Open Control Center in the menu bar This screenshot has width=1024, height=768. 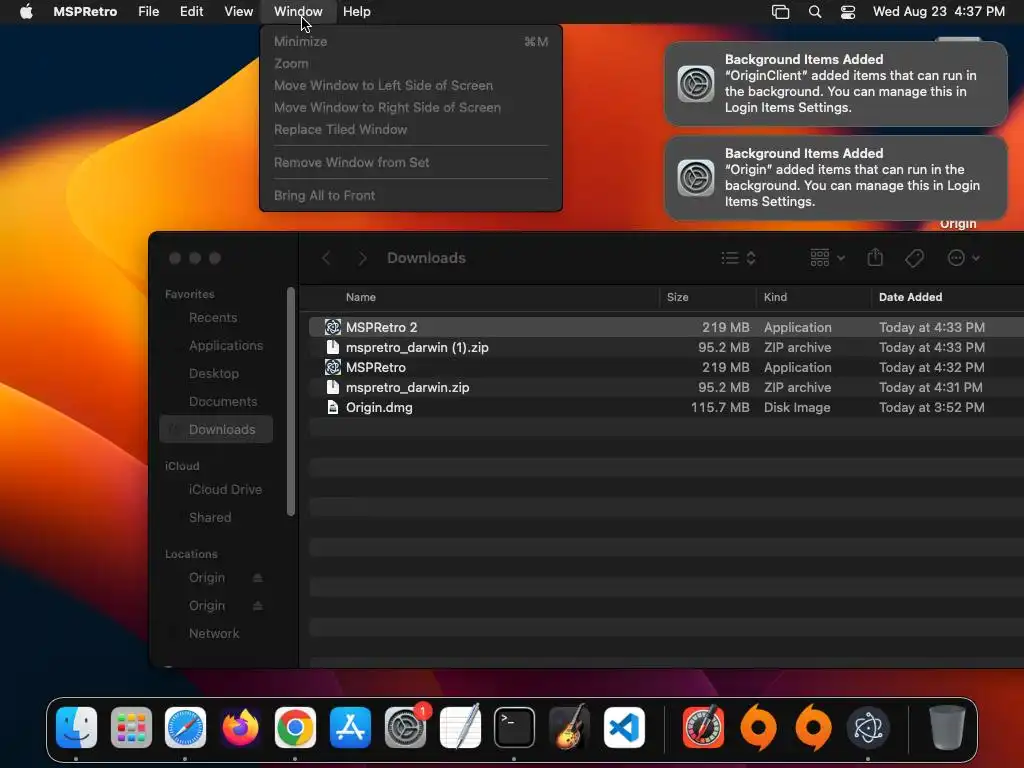pos(848,11)
